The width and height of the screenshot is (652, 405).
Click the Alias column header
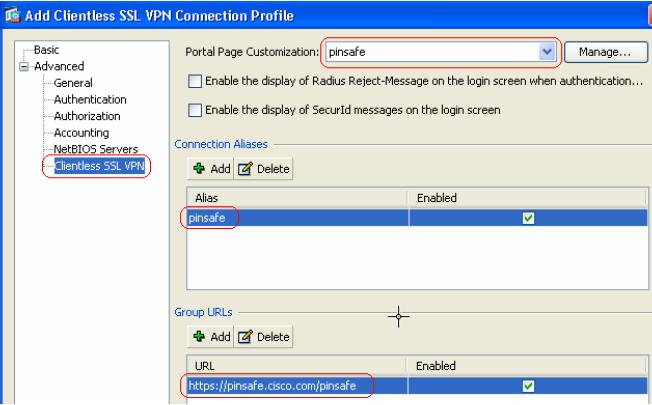click(297, 198)
